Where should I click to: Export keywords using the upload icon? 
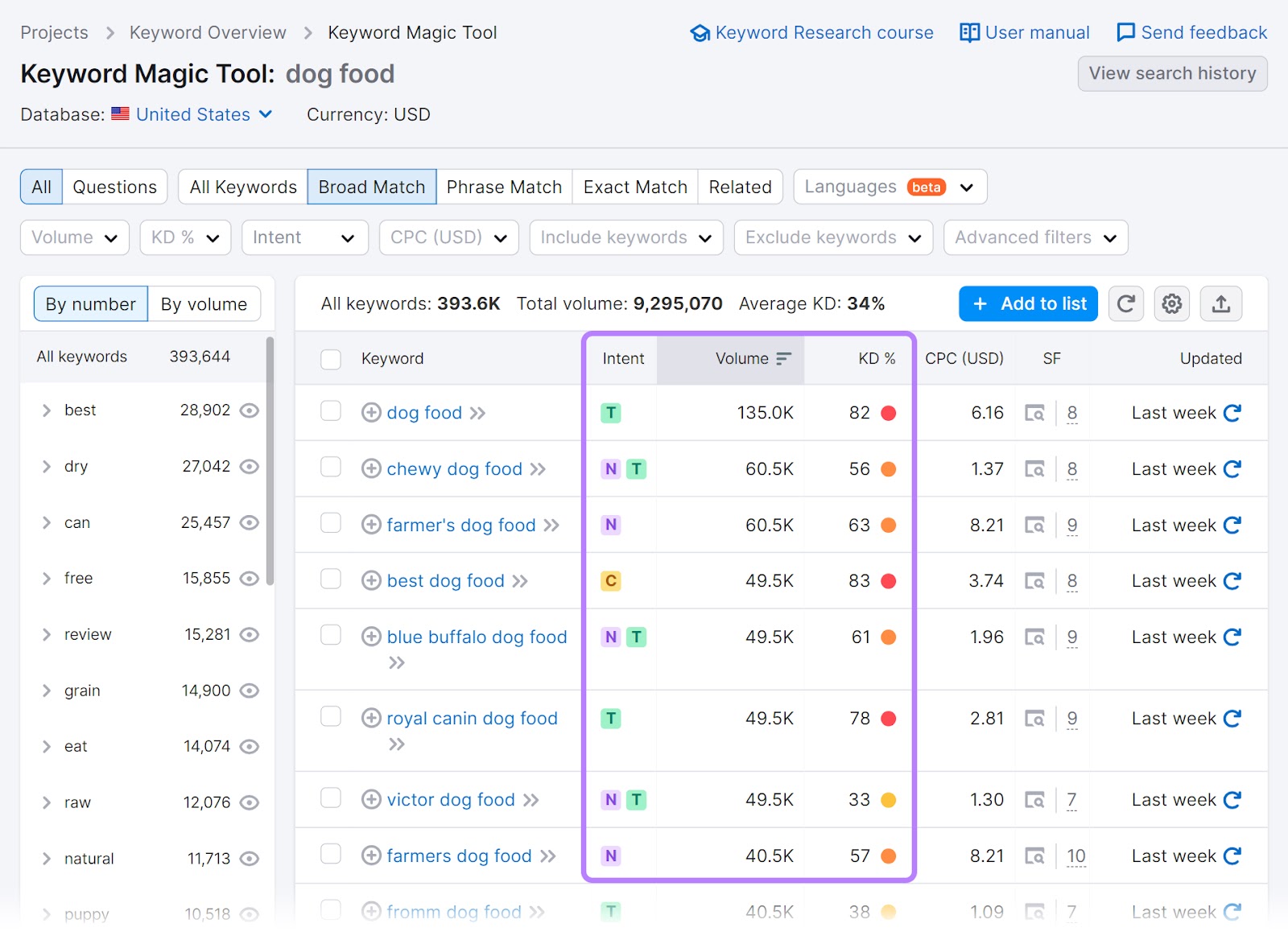point(1221,303)
